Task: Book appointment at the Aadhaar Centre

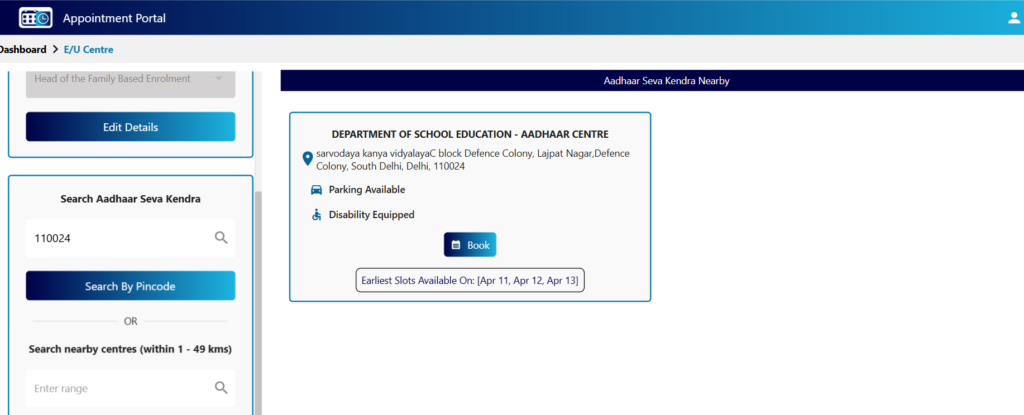Action: [470, 245]
